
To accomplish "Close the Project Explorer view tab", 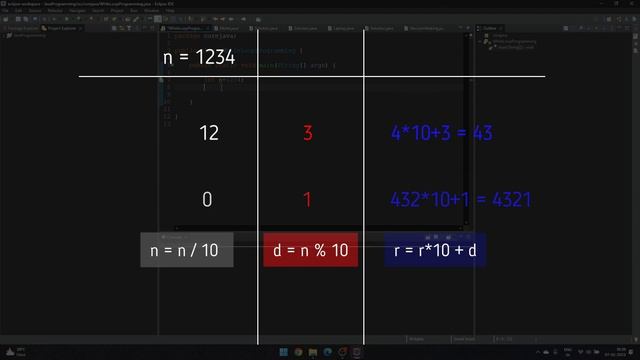I will click(80, 28).
